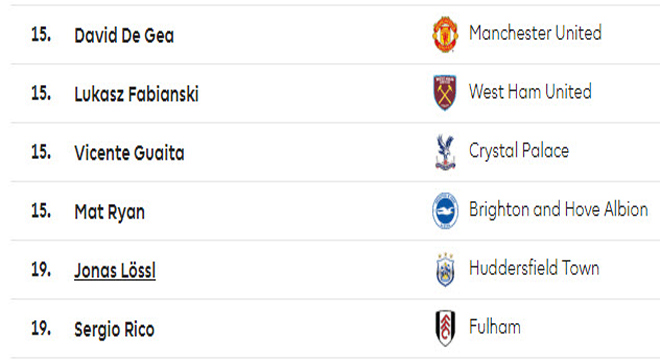Open the Crystal Palace eagle crest
The height and width of the screenshot is (360, 660).
pos(445,152)
